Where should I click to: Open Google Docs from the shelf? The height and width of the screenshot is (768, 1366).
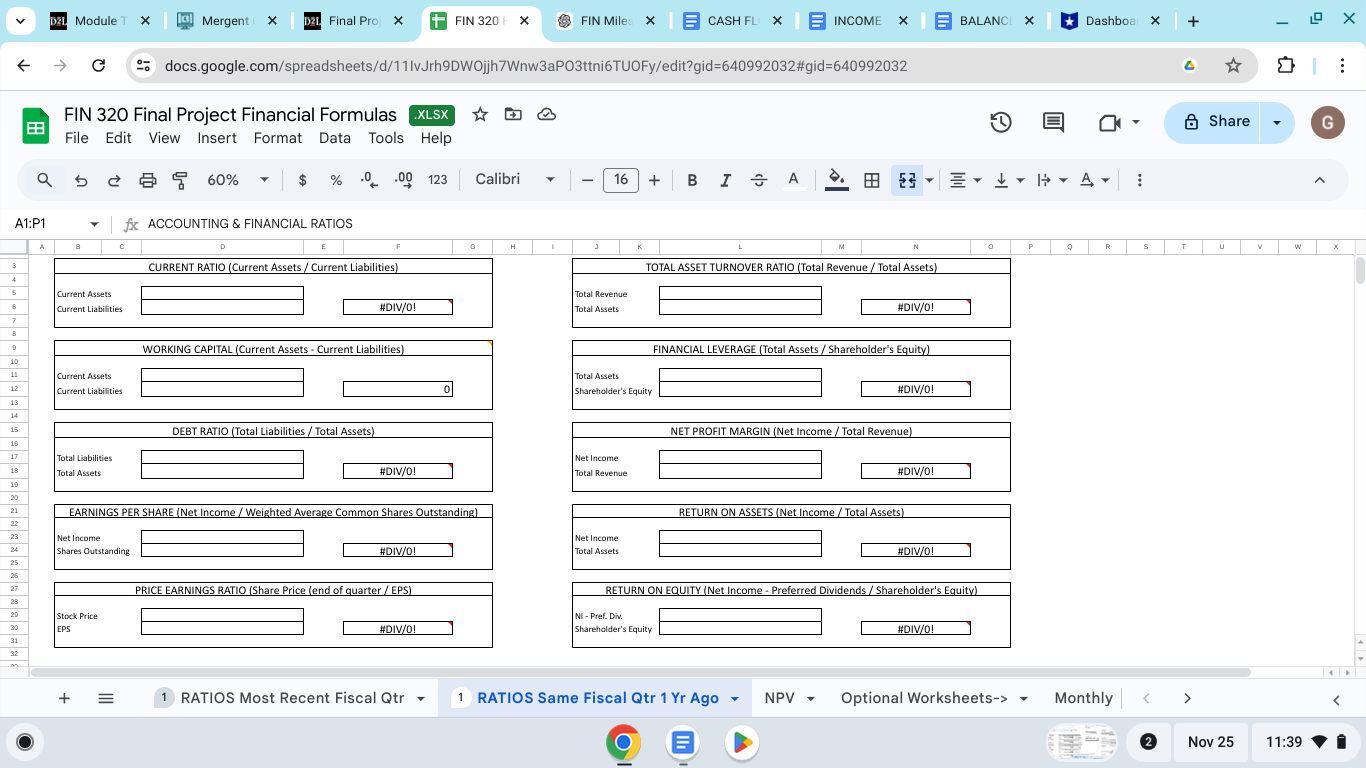(683, 743)
